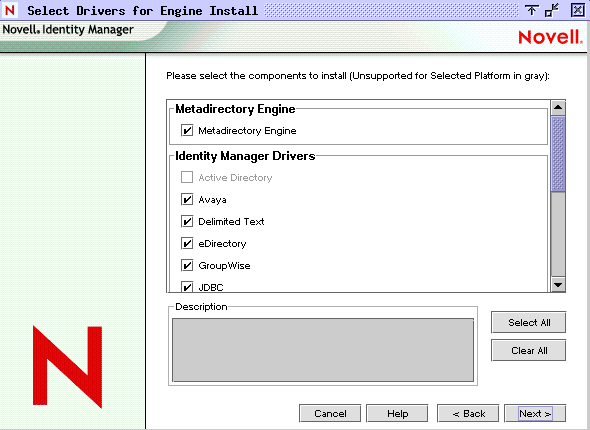Image resolution: width=590 pixels, height=430 pixels.
Task: Uncheck the GroupWise driver checkbox
Action: click(187, 266)
